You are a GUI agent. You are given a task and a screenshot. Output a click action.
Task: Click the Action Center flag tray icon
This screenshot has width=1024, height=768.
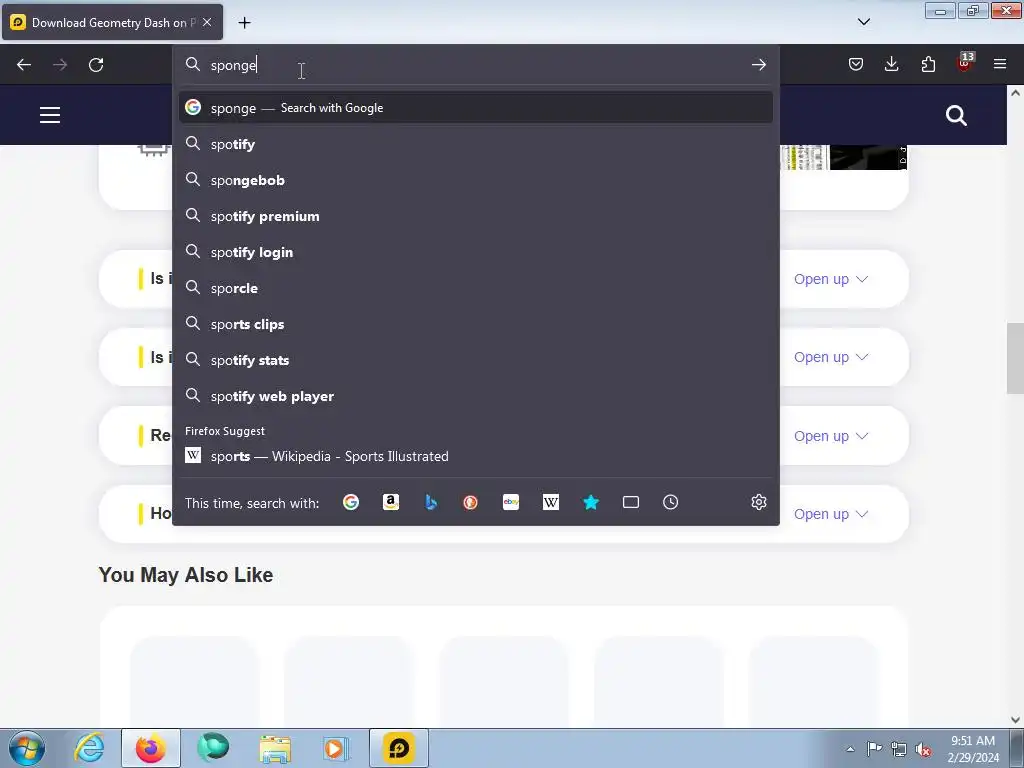coord(874,749)
